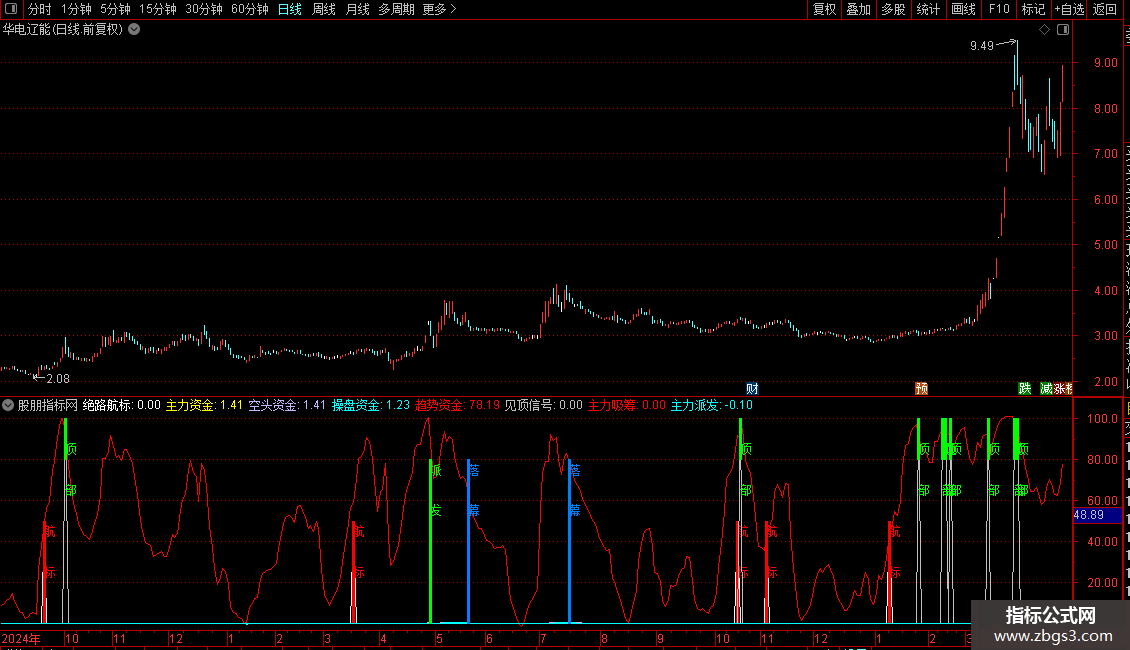Image resolution: width=1130 pixels, height=650 pixels.
Task: Open the 多股 multi-stock view
Action: click(x=893, y=9)
